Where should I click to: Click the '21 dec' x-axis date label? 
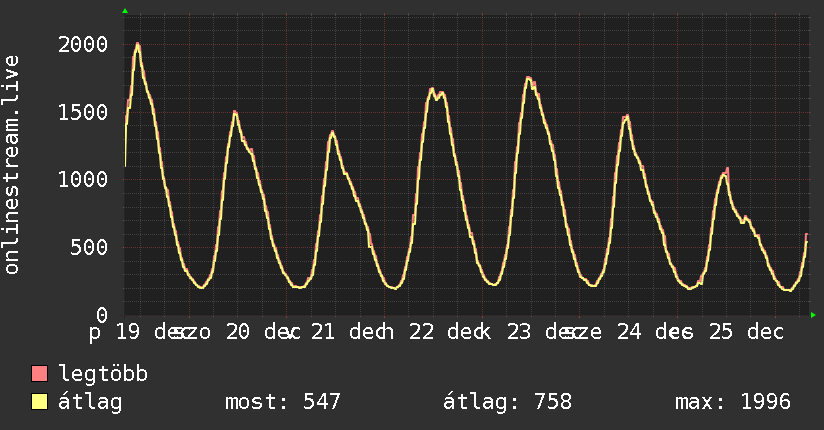[348, 332]
